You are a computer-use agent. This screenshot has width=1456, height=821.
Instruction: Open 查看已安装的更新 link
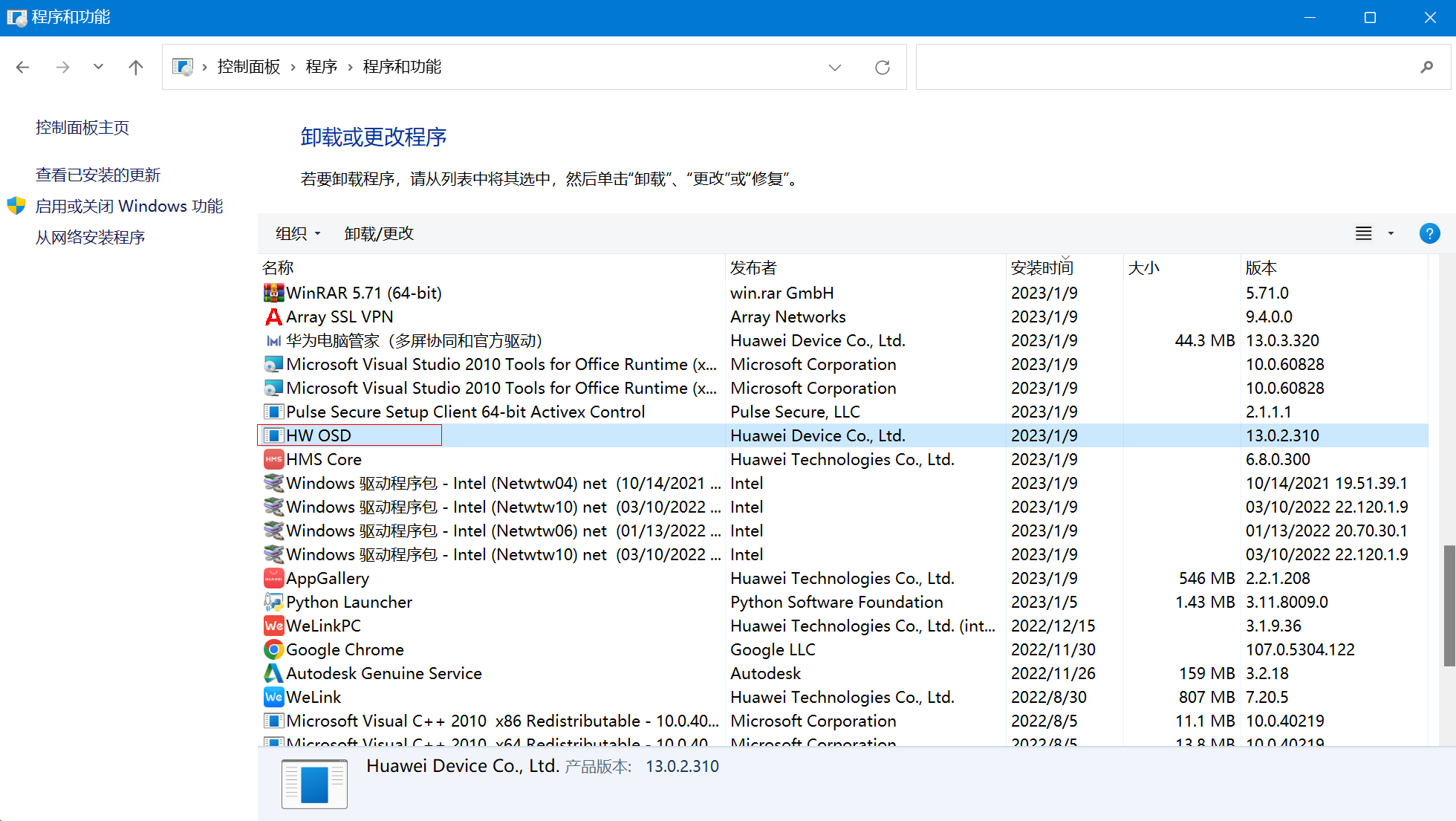click(98, 175)
